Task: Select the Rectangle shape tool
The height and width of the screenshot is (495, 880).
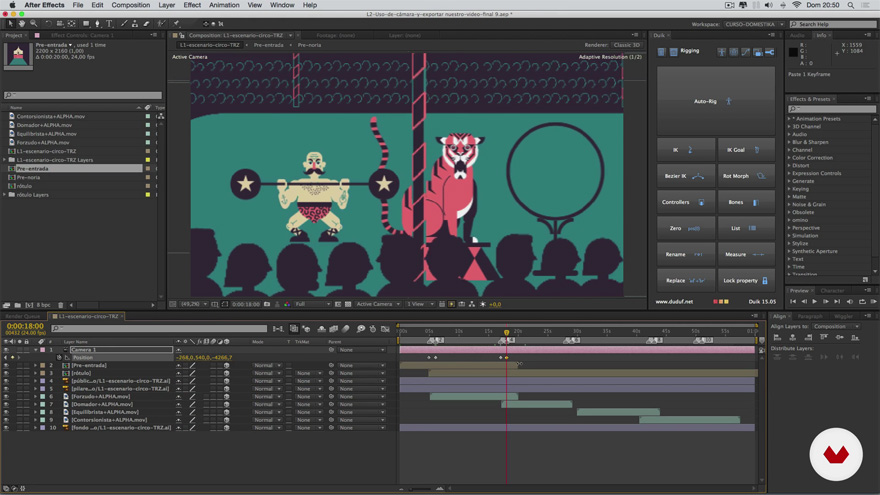Action: click(86, 24)
